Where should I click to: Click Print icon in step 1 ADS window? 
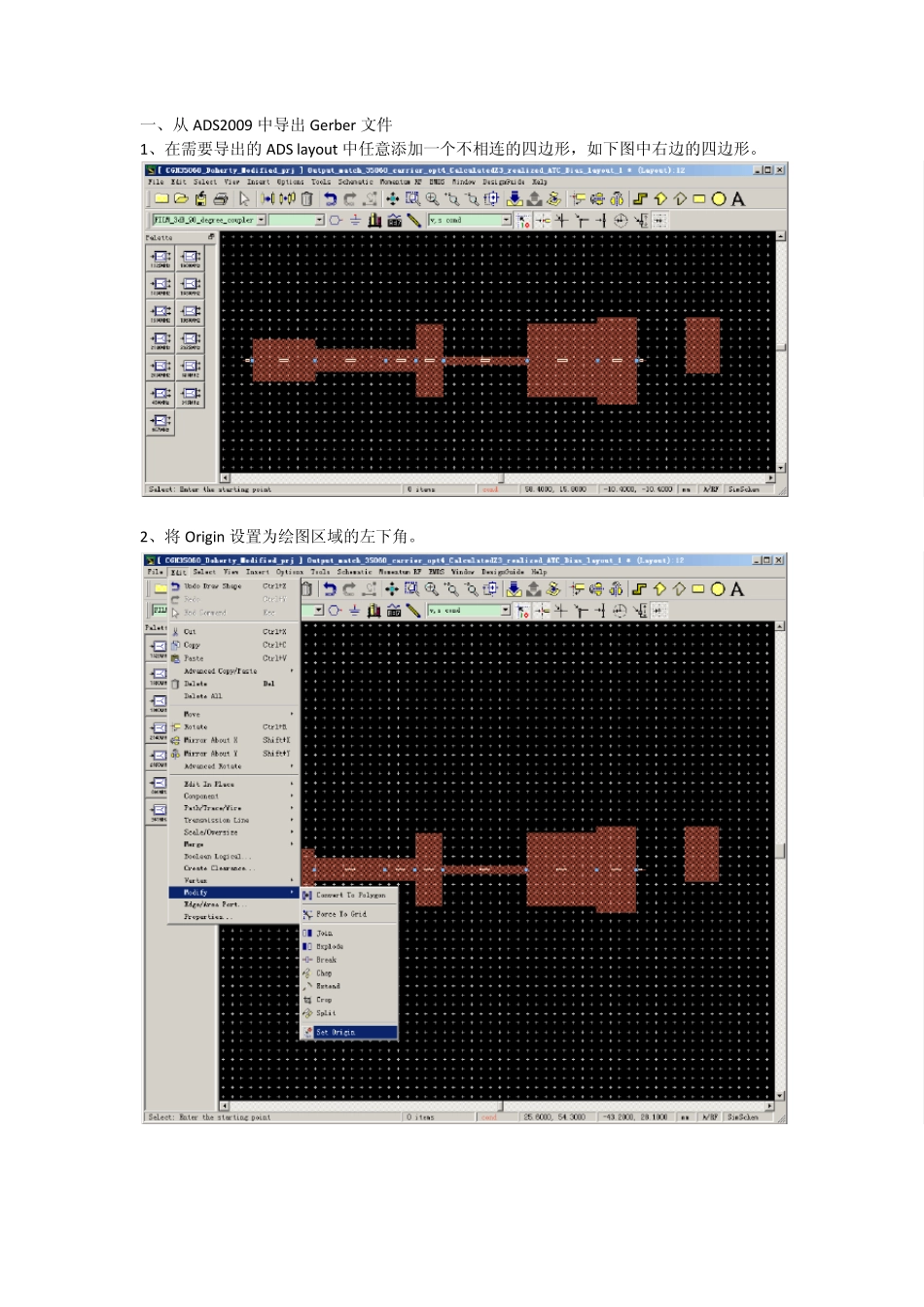pyautogui.click(x=221, y=199)
